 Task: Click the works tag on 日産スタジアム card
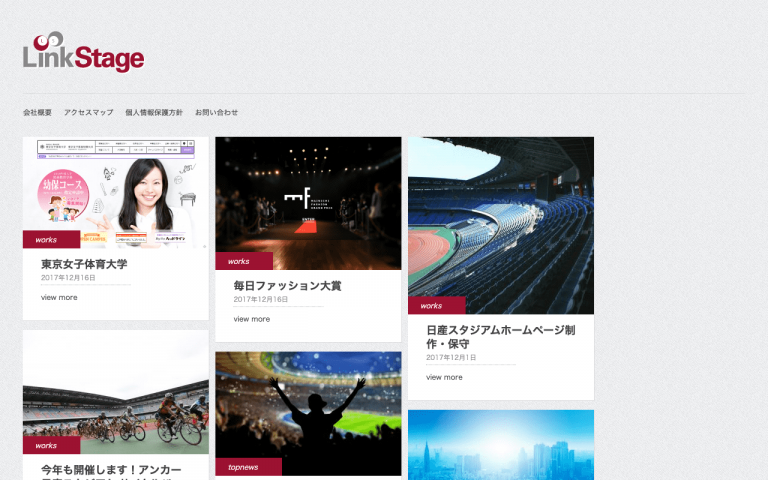pos(436,306)
